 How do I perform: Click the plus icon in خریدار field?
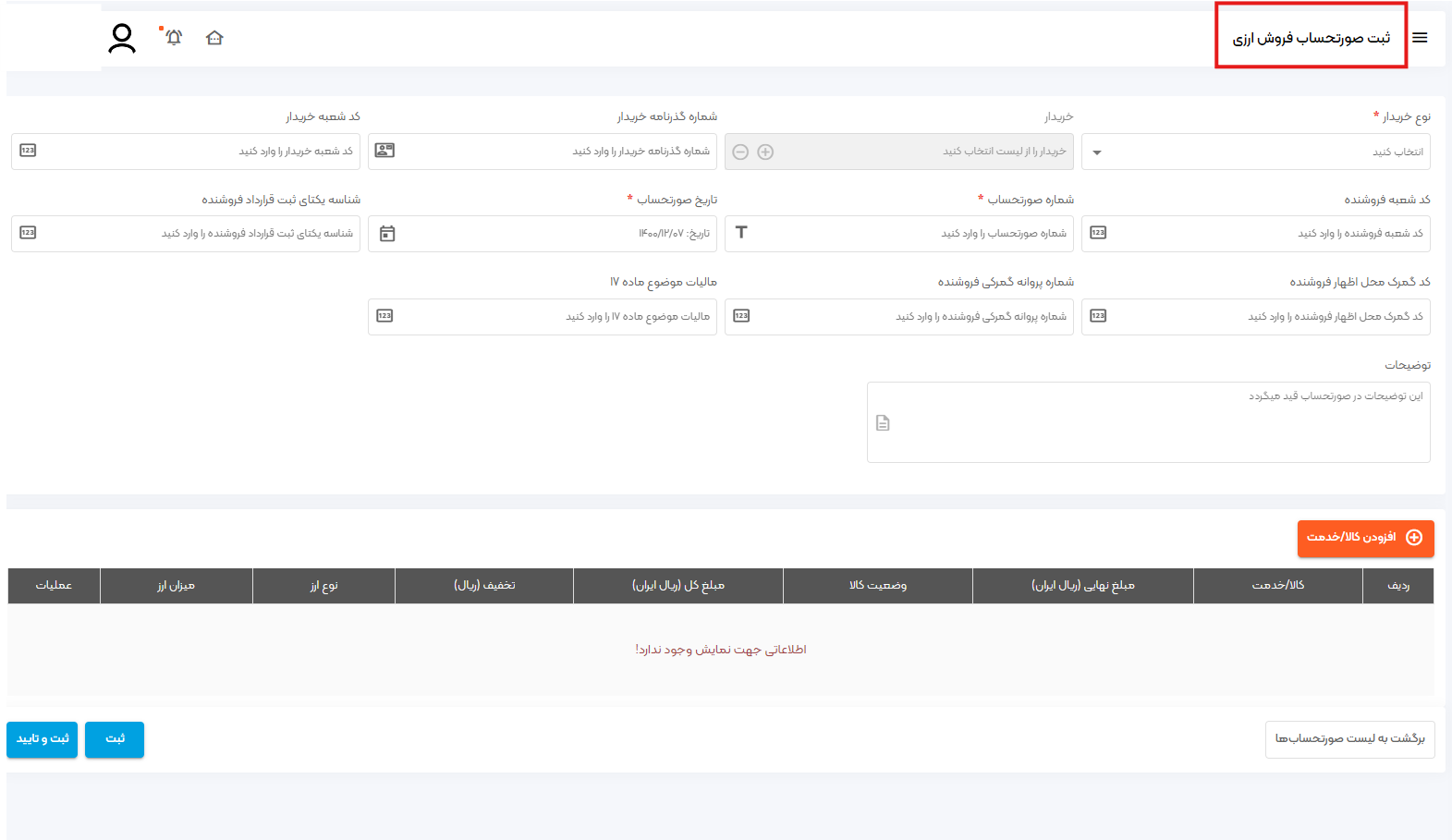coord(765,152)
